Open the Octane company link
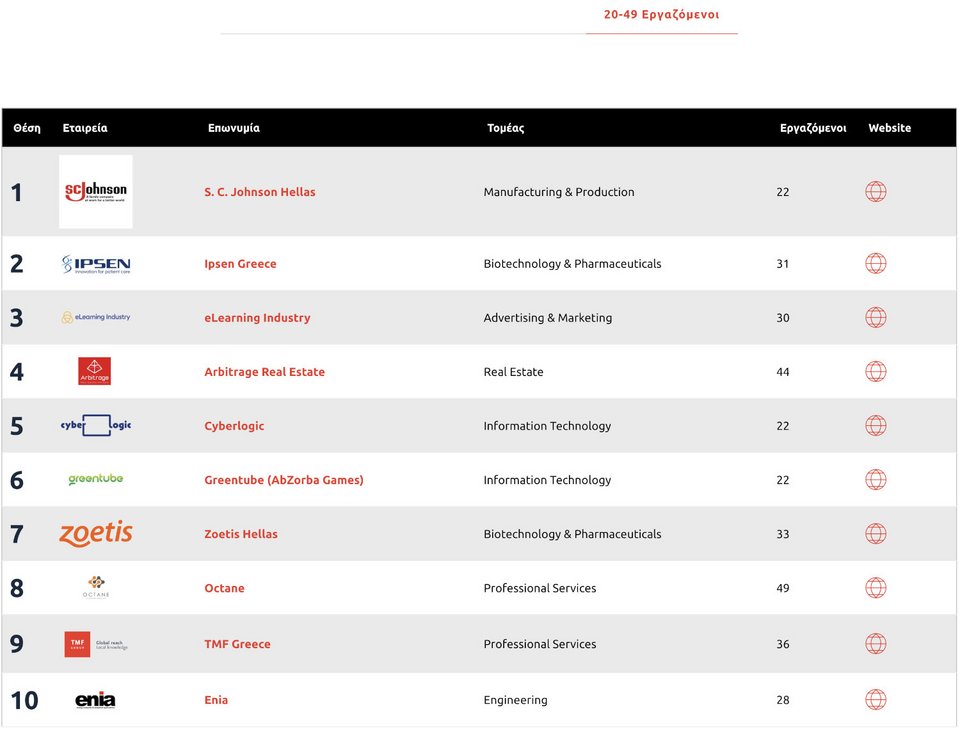This screenshot has width=960, height=732. tap(224, 588)
